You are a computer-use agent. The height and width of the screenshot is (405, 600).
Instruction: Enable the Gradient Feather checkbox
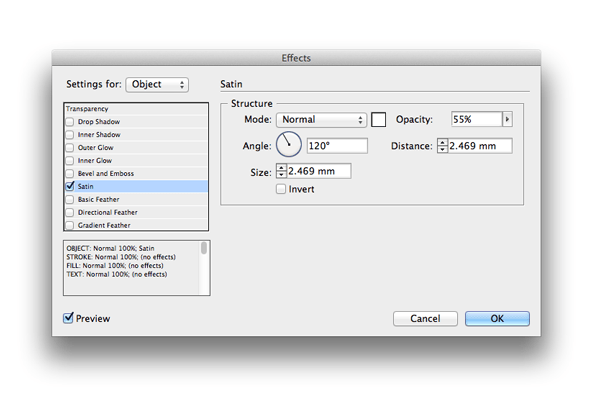70,225
